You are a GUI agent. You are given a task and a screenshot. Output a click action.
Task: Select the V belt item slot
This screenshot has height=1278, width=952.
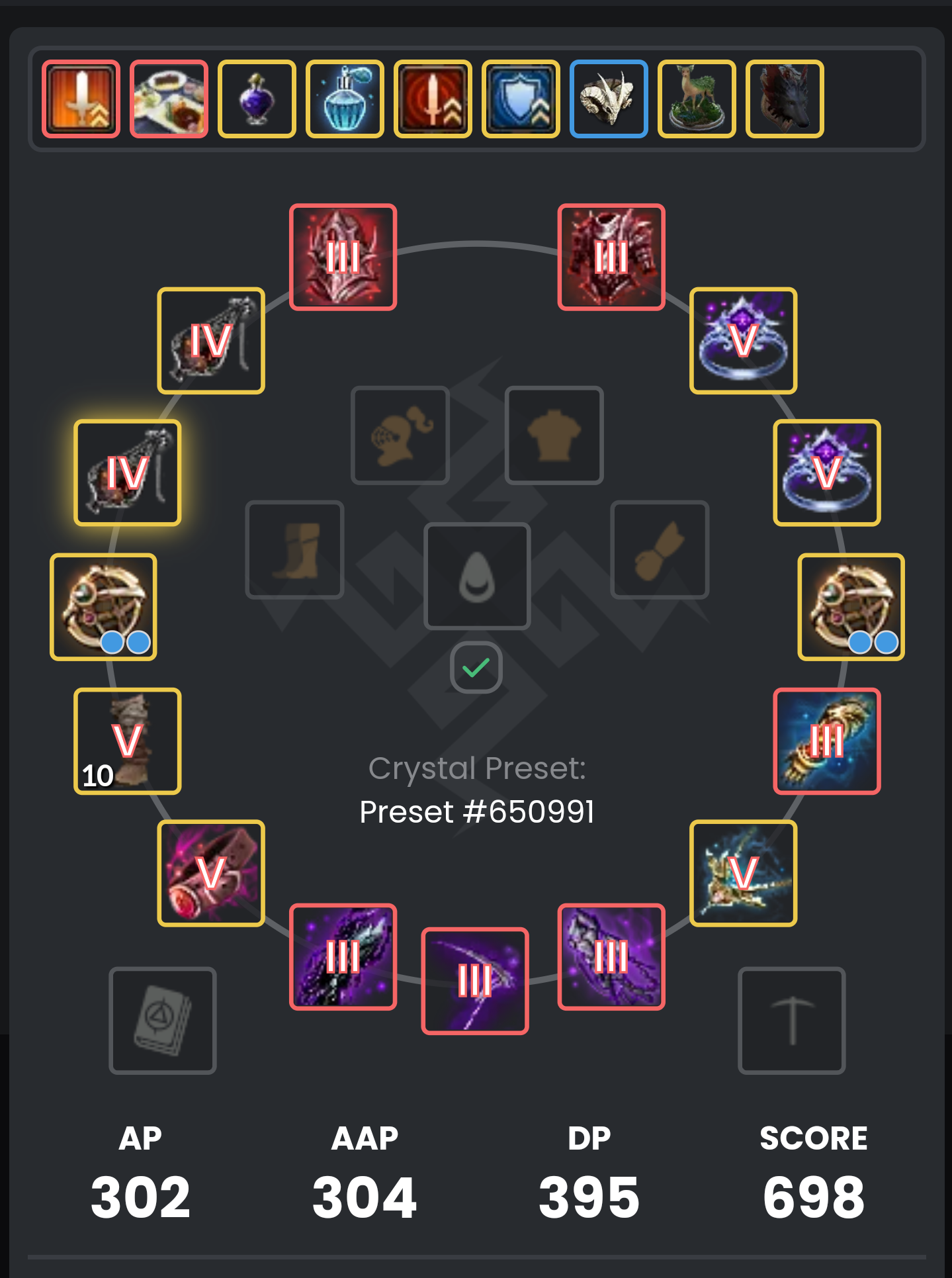(211, 873)
